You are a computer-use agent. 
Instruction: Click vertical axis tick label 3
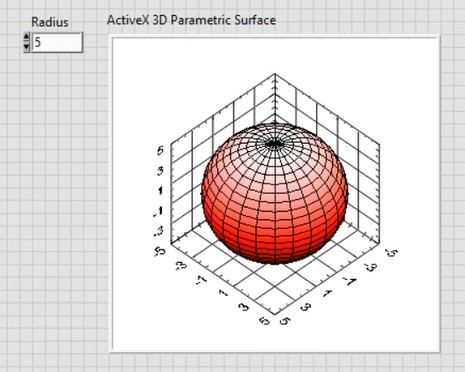161,171
